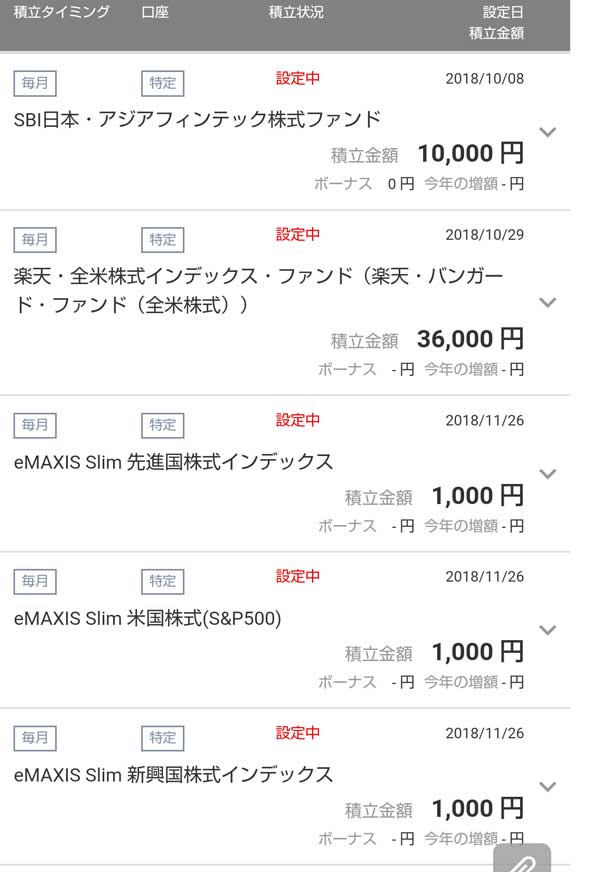The image size is (600, 872).
Task: Click the 積立状況 column header
Action: coord(296,13)
